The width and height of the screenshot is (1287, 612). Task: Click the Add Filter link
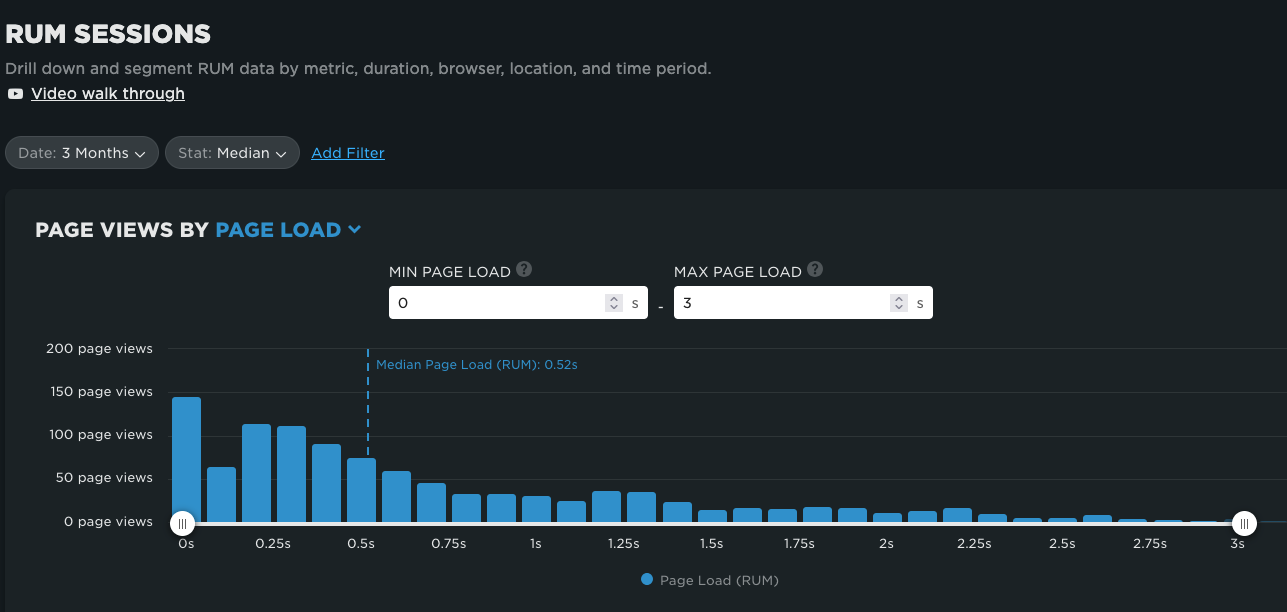(348, 153)
